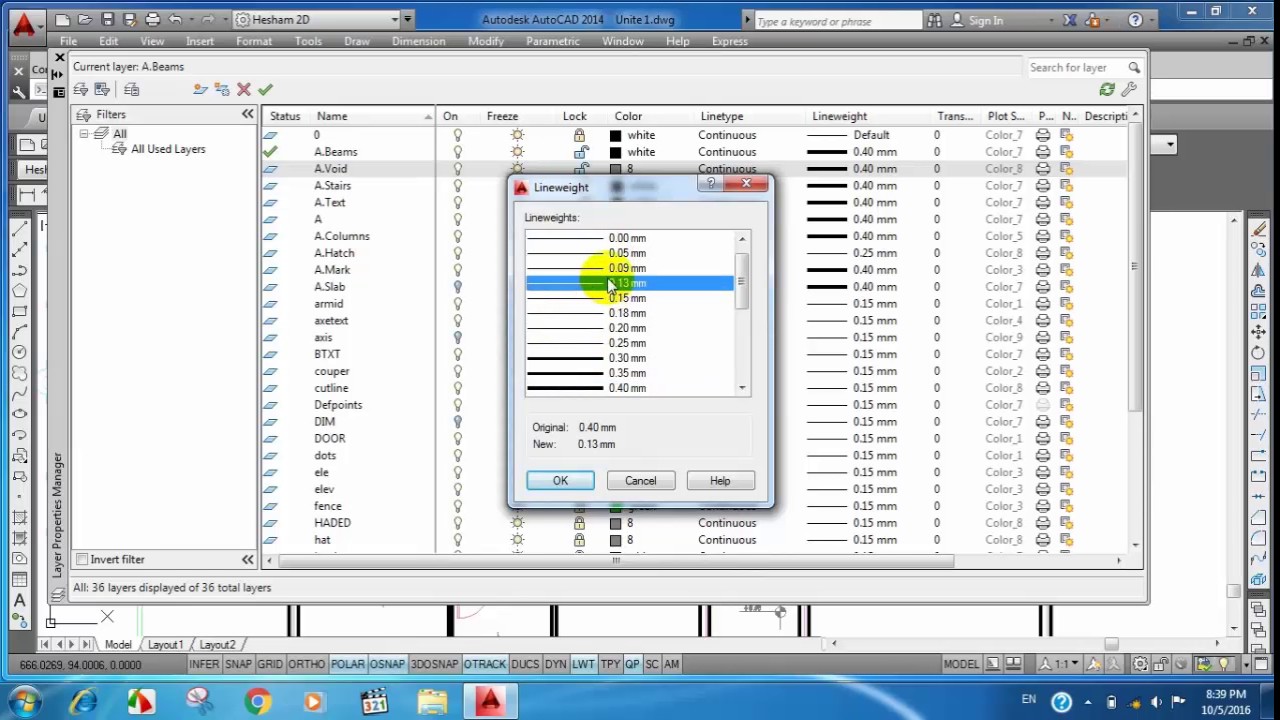Click the search magnifier icon in layer manager

point(1134,68)
